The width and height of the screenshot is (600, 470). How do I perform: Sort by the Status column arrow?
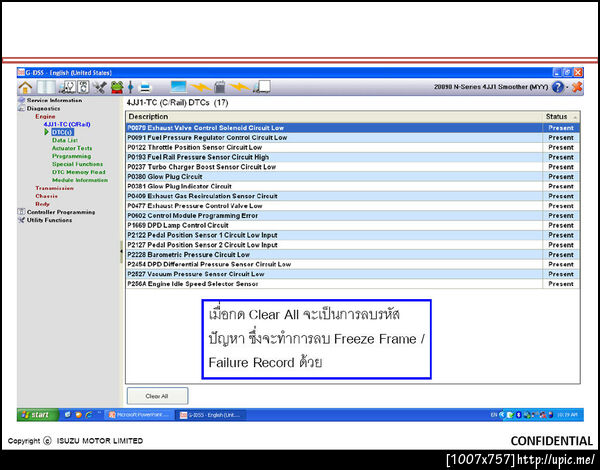click(575, 117)
